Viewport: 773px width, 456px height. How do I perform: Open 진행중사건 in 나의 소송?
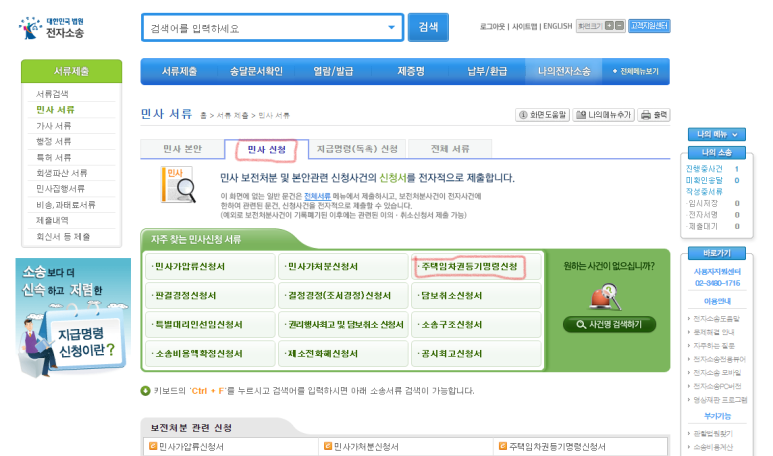(704, 169)
